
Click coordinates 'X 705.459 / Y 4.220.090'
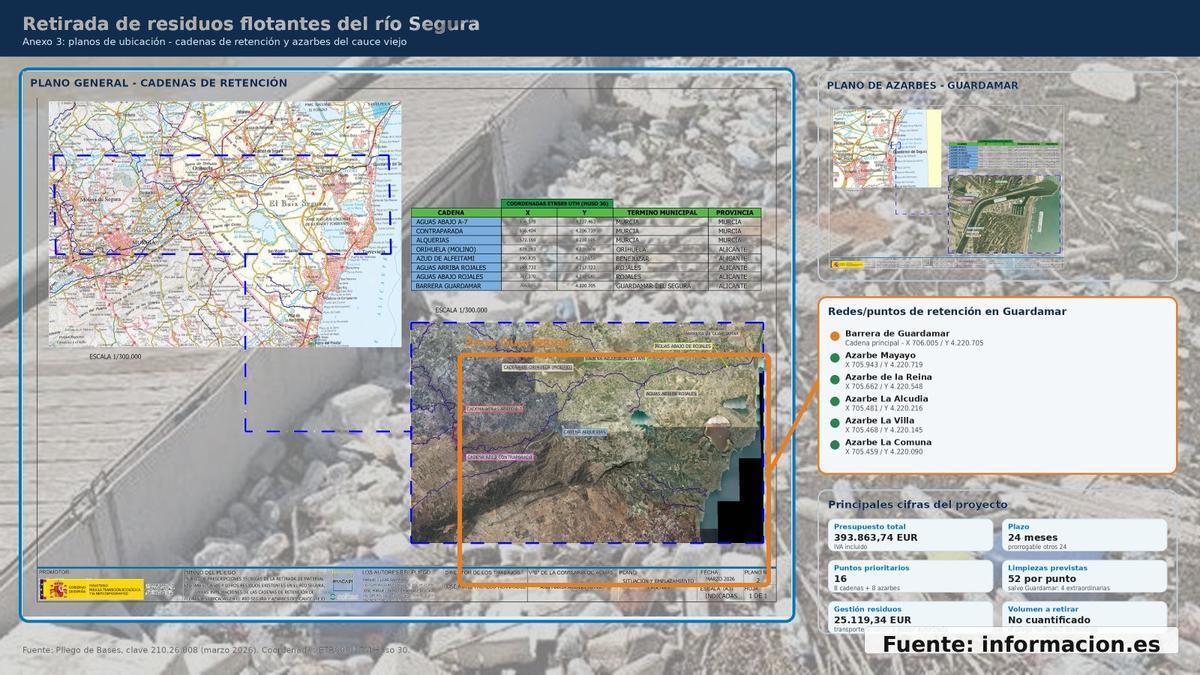(884, 452)
